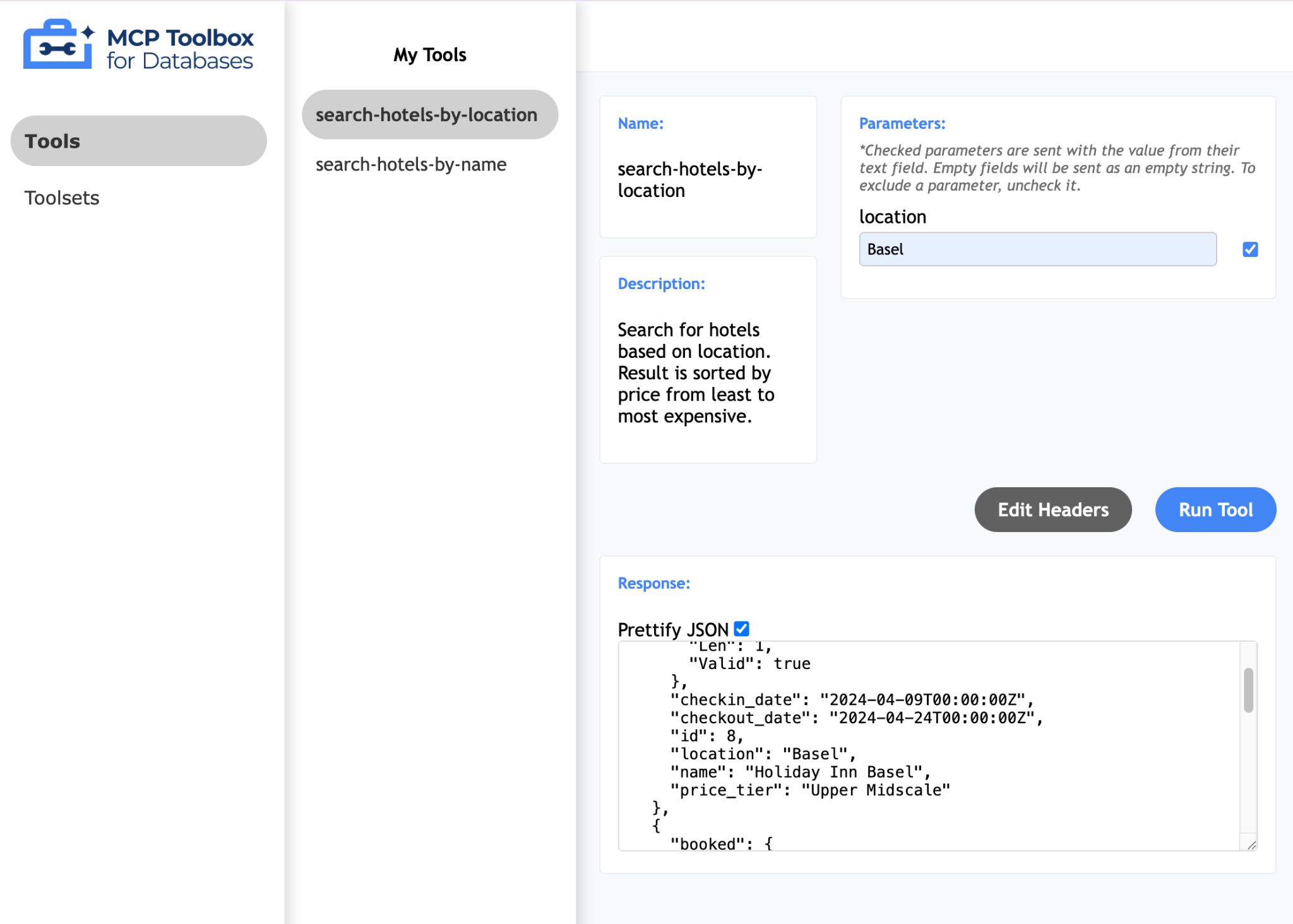This screenshot has height=924, width=1293.
Task: Click the response box scrollbar thumb
Action: point(1248,690)
